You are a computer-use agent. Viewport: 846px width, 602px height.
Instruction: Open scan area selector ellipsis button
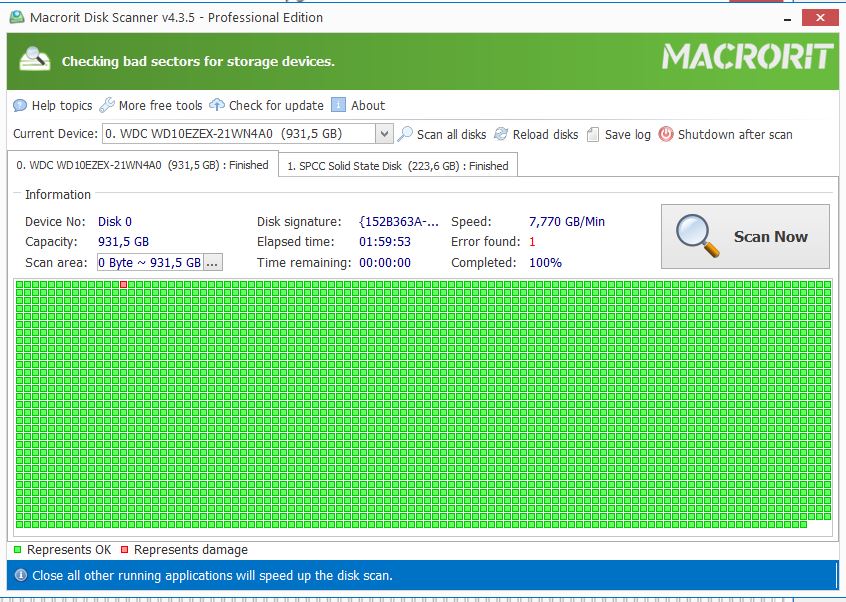point(212,263)
